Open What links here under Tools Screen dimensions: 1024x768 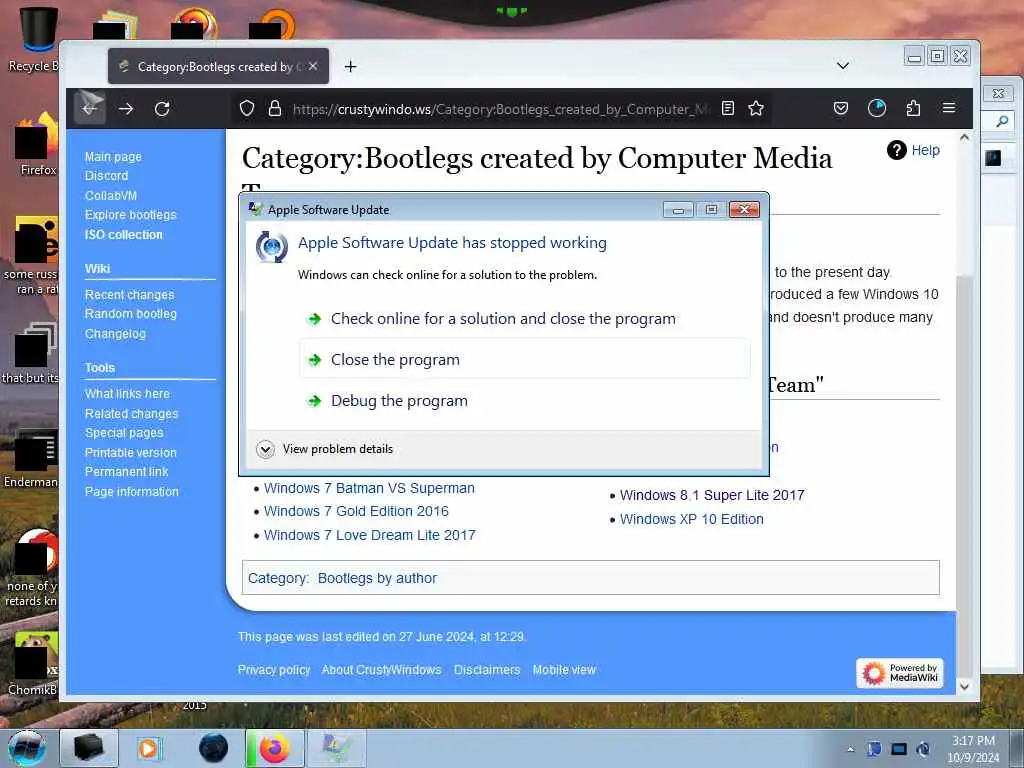[x=127, y=394]
